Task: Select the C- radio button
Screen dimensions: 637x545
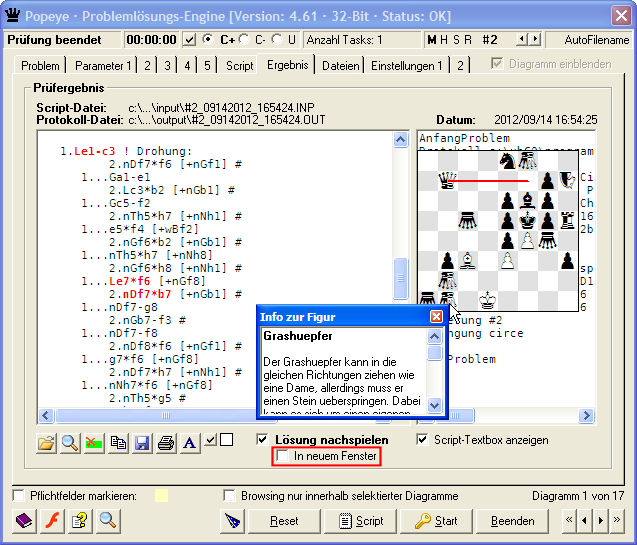Action: pos(244,39)
